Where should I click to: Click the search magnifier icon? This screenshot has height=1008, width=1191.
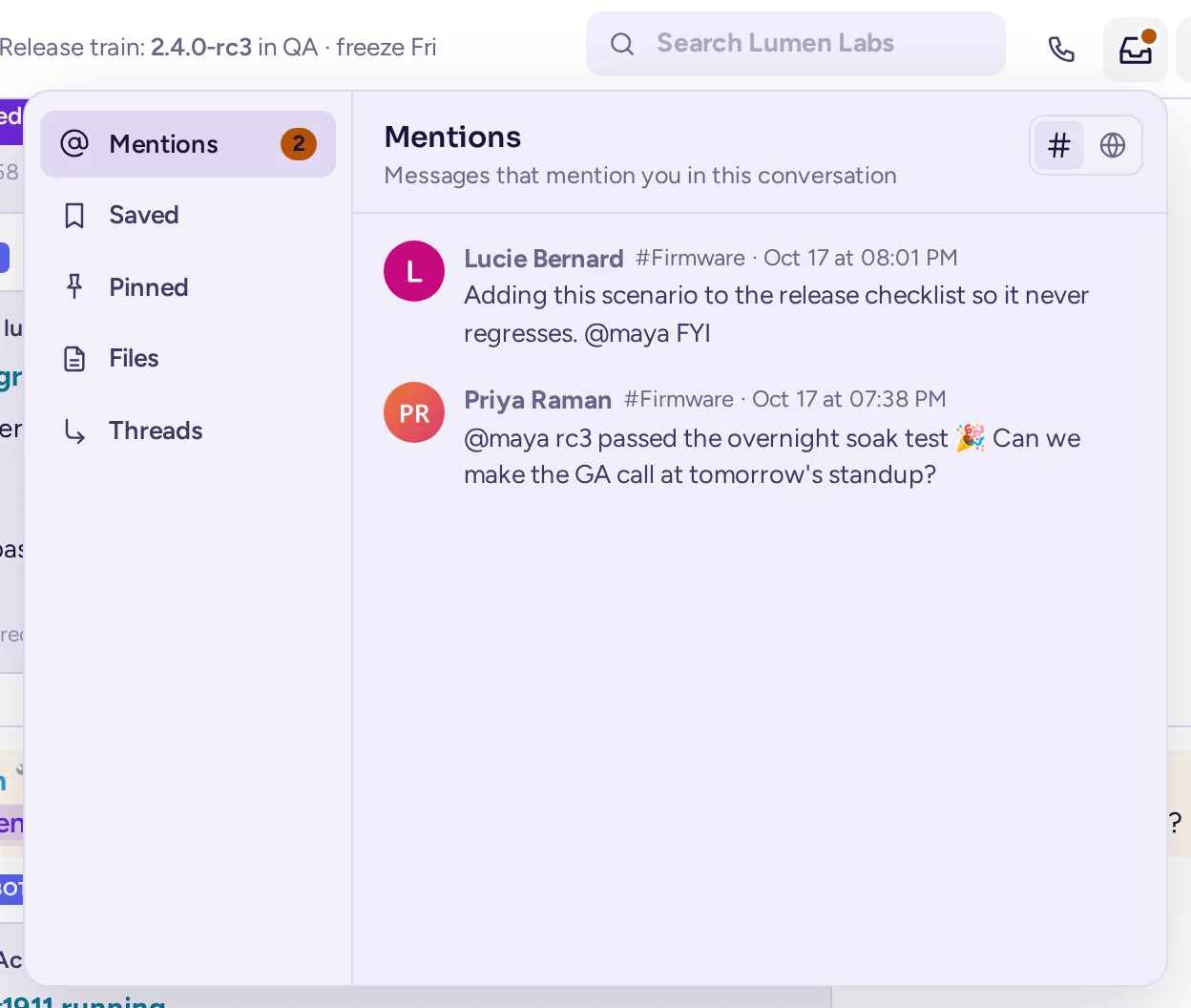(622, 44)
